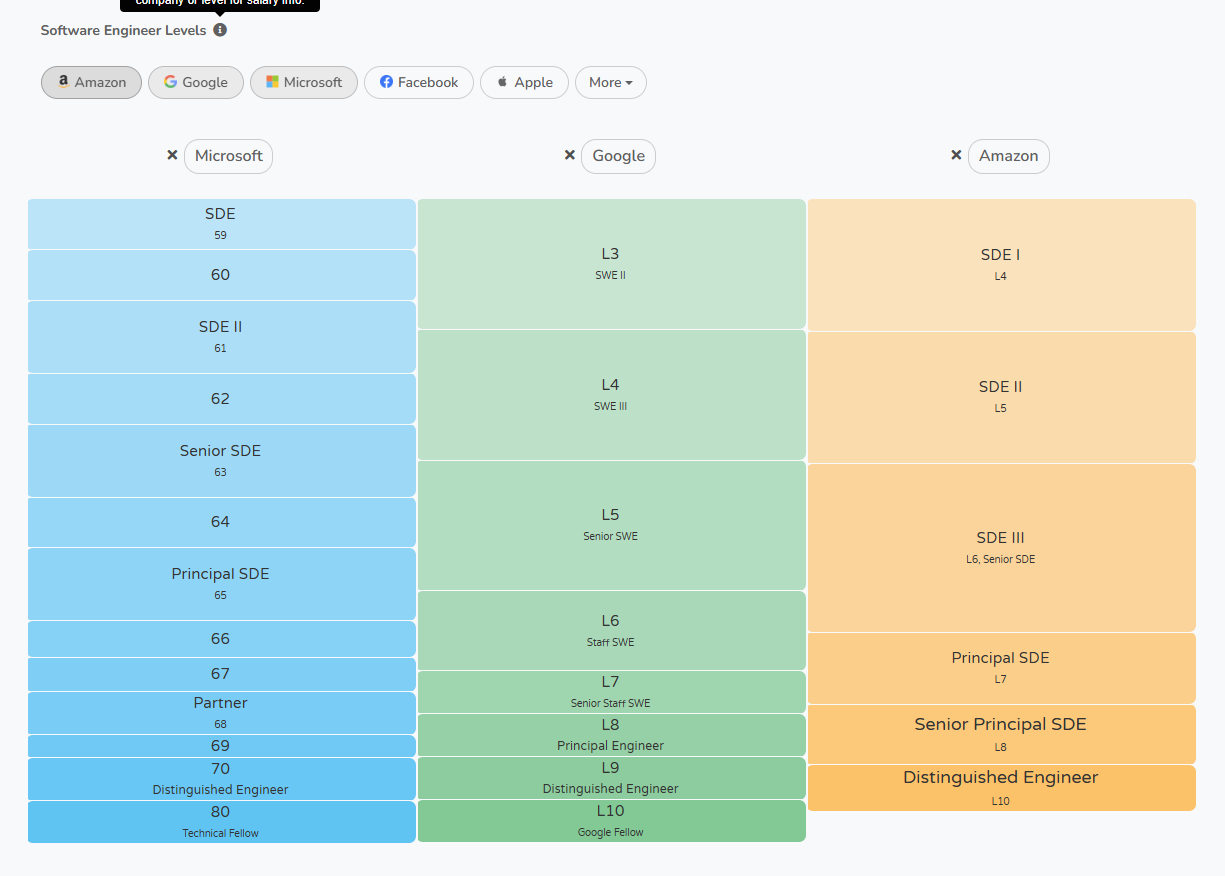The width and height of the screenshot is (1225, 876).
Task: Select Google L4 SWE III block
Action: click(611, 395)
